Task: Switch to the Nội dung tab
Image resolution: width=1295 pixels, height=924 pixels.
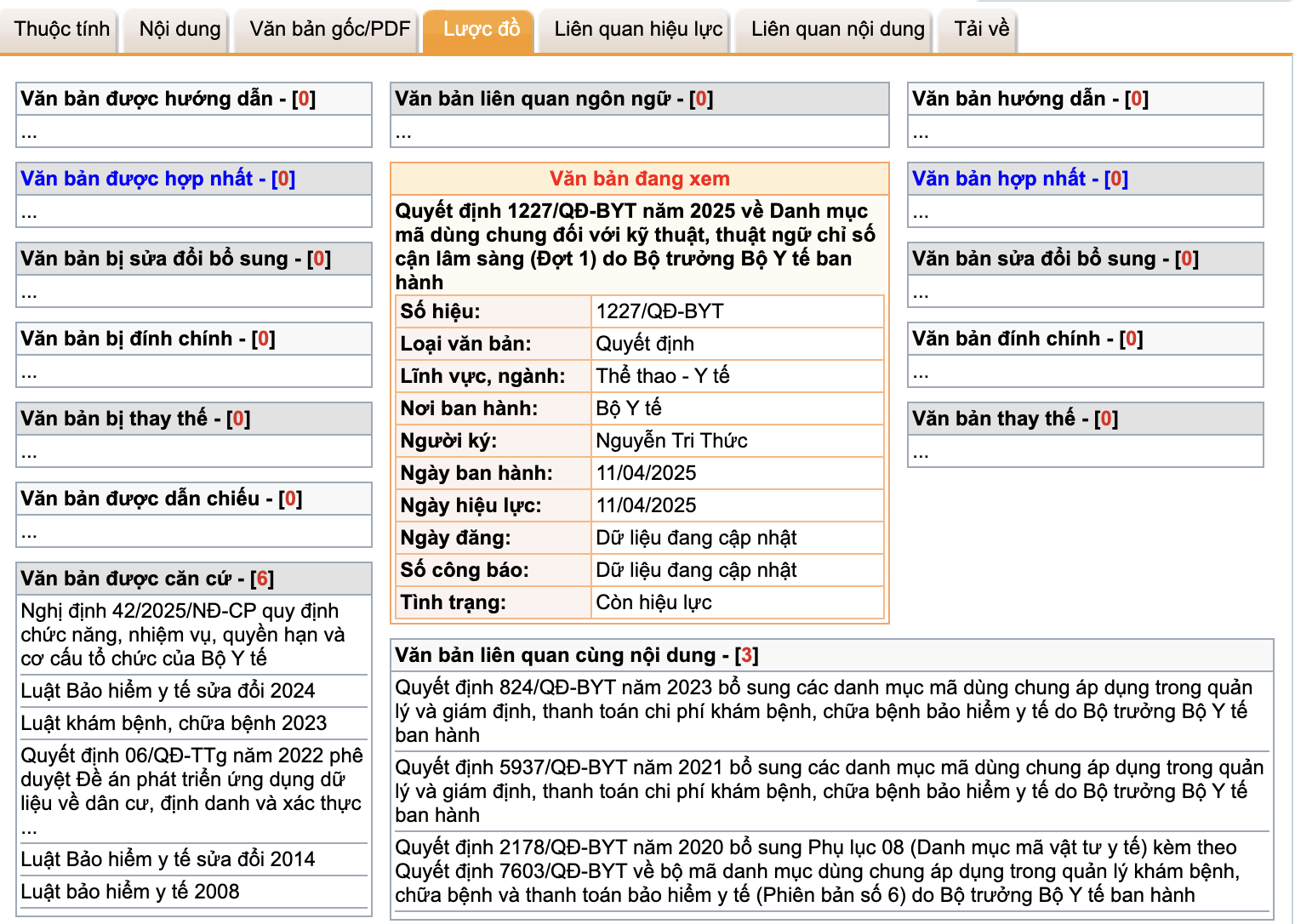Action: pos(180,30)
